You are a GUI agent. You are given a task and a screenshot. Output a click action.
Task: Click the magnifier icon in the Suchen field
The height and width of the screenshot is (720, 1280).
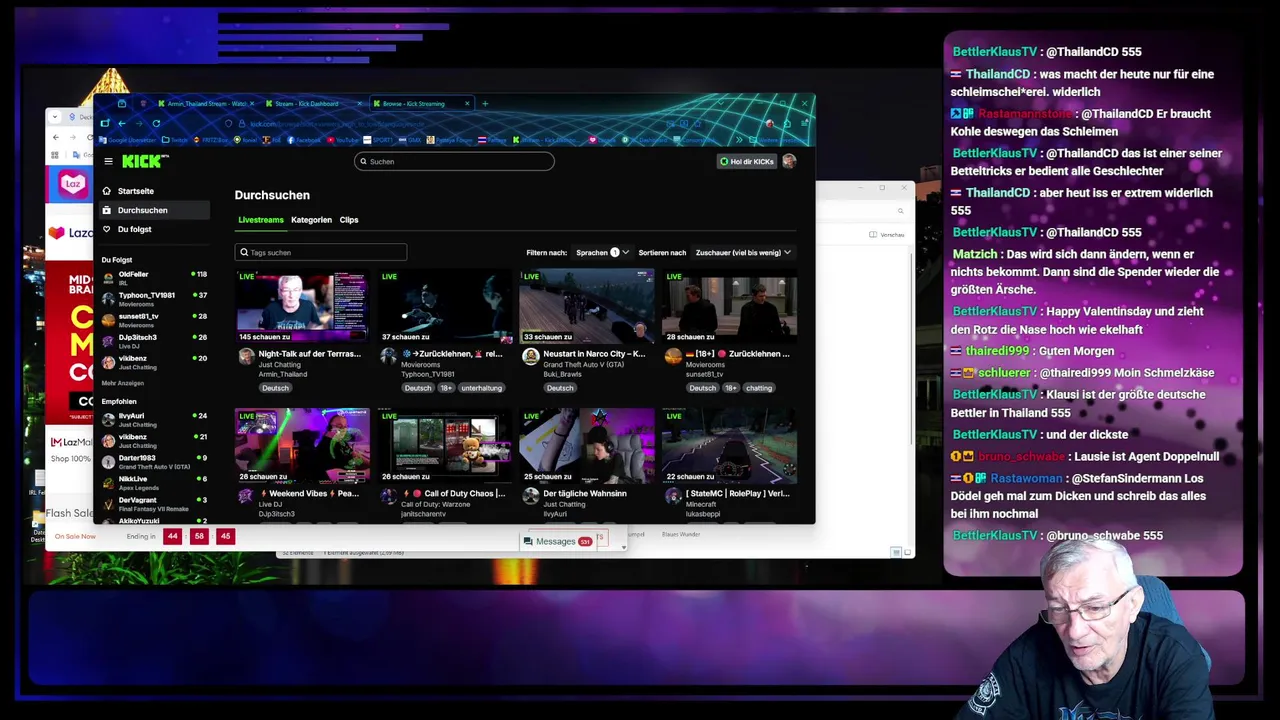pyautogui.click(x=364, y=161)
